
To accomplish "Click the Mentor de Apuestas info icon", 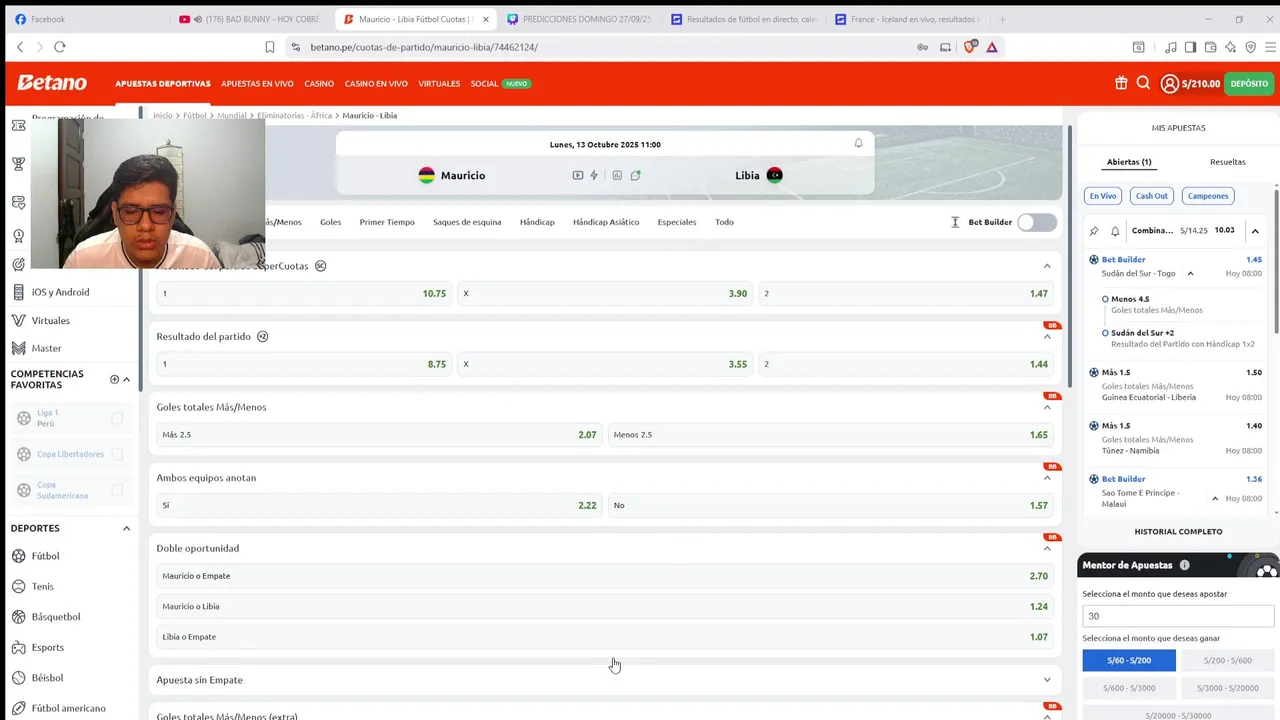I will pyautogui.click(x=1184, y=565).
